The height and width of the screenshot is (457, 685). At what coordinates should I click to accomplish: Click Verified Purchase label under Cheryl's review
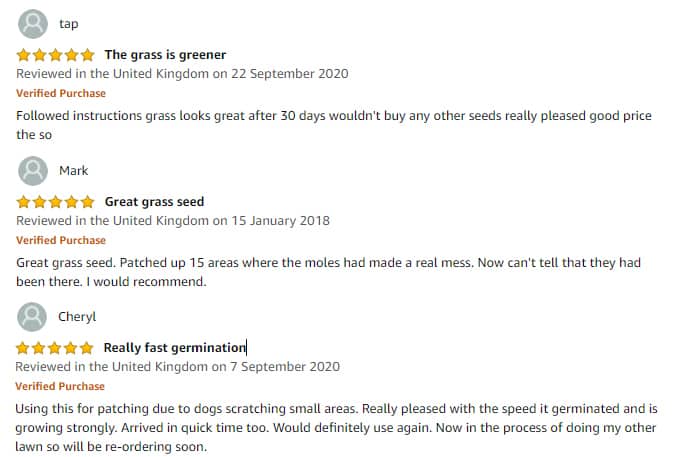[x=60, y=386]
